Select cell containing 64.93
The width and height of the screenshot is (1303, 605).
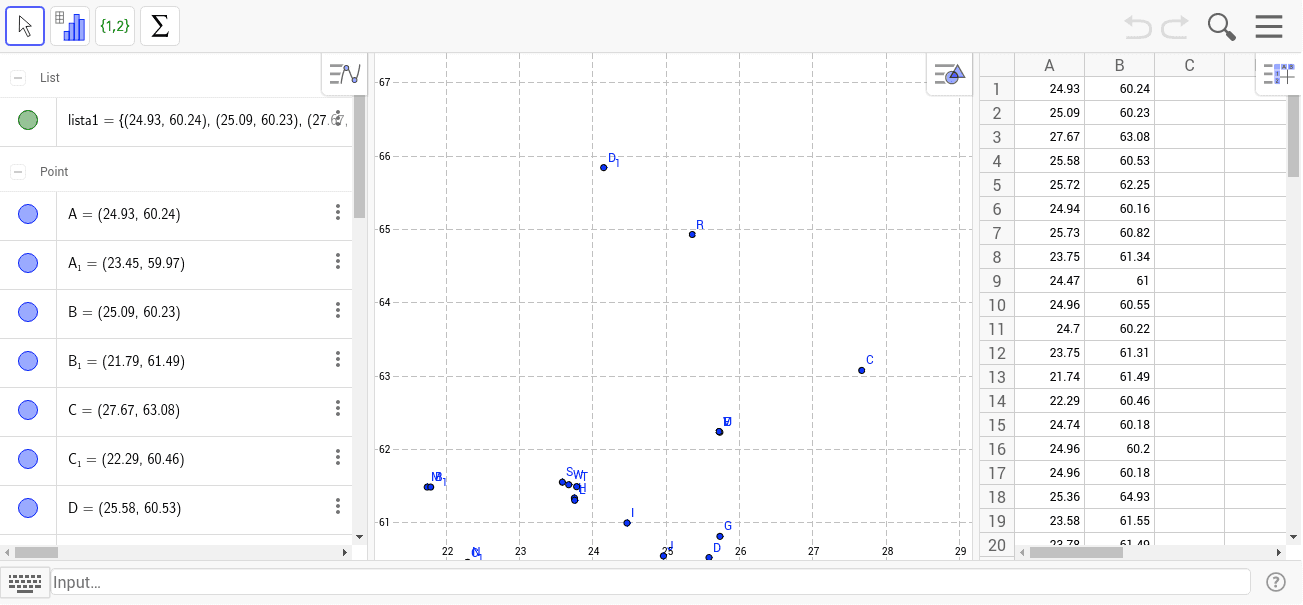[1119, 497]
